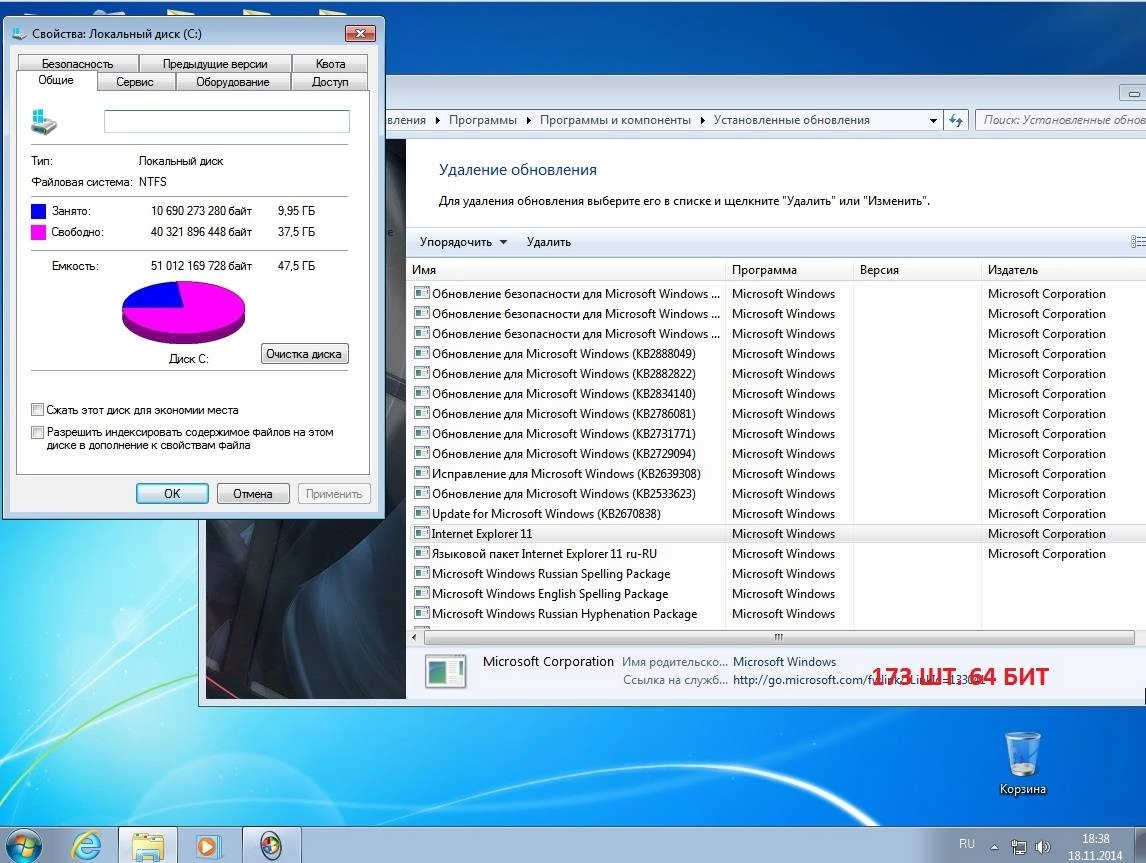Screen dimensions: 1146x863
Task: Close the disk properties dialog
Action: click(x=360, y=33)
